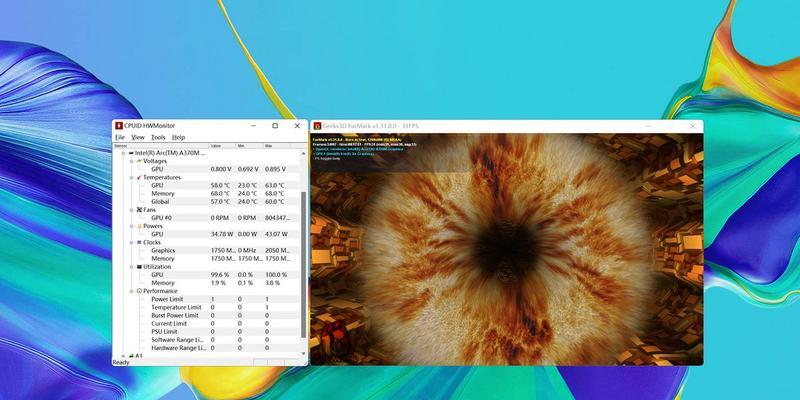Click the A1 device icon
Viewport: 800px width, 400px height.
pos(131,355)
